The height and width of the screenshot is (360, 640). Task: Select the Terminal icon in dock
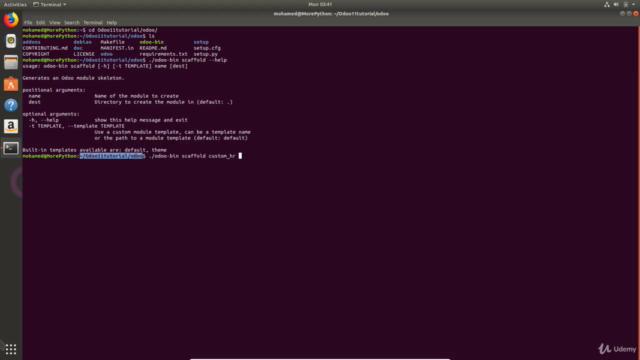(11, 148)
